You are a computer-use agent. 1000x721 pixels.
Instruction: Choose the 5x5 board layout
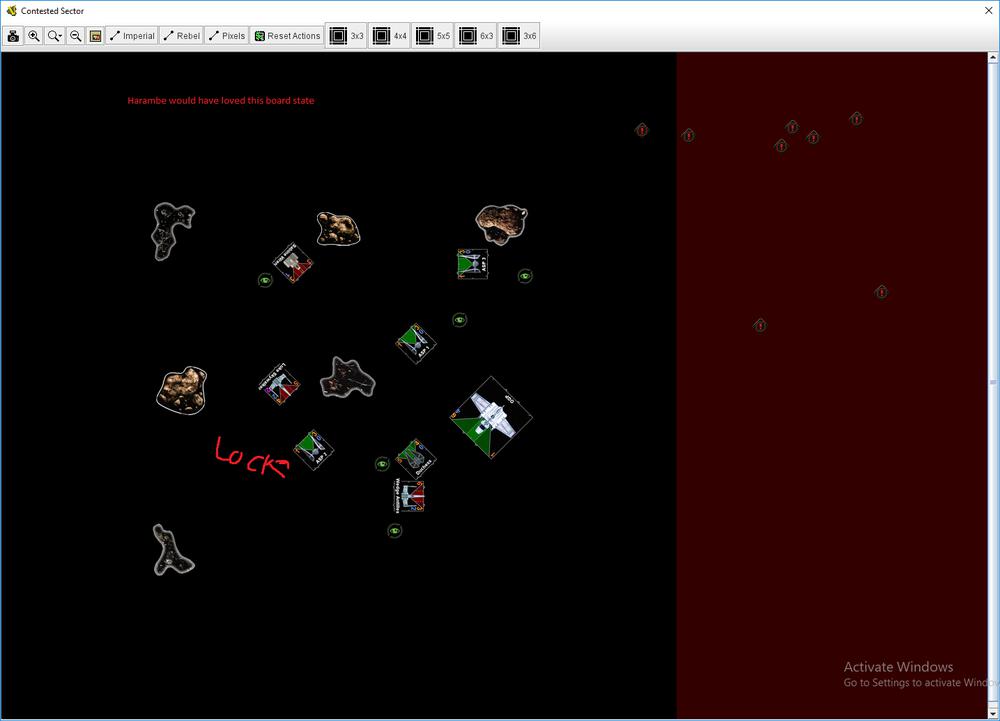click(x=433, y=36)
